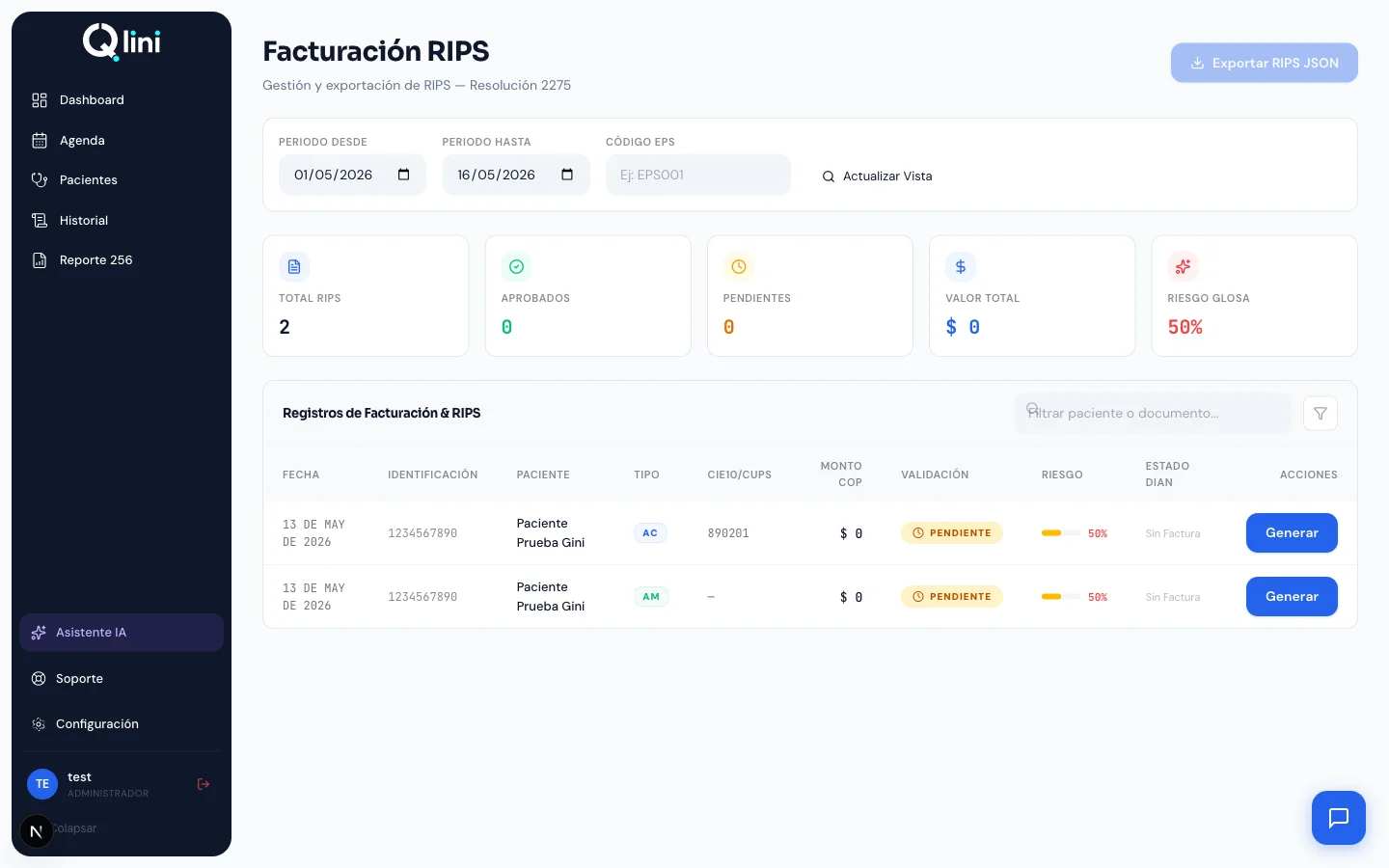Screen dimensions: 1389x868
Task: Click the AM type badge
Action: coord(651,597)
